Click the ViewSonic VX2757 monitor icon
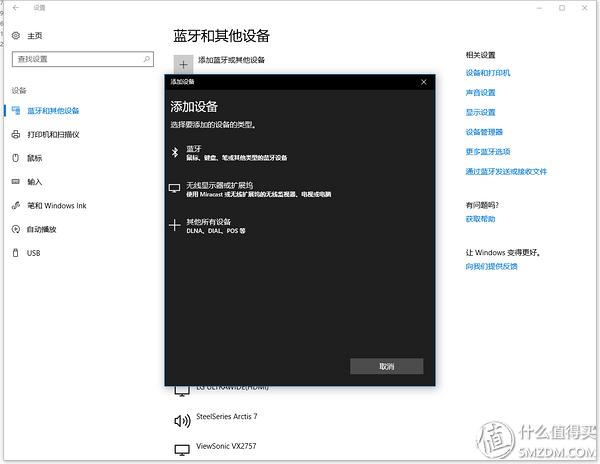Screen dimensions: 600x464 pyautogui.click(x=182, y=450)
